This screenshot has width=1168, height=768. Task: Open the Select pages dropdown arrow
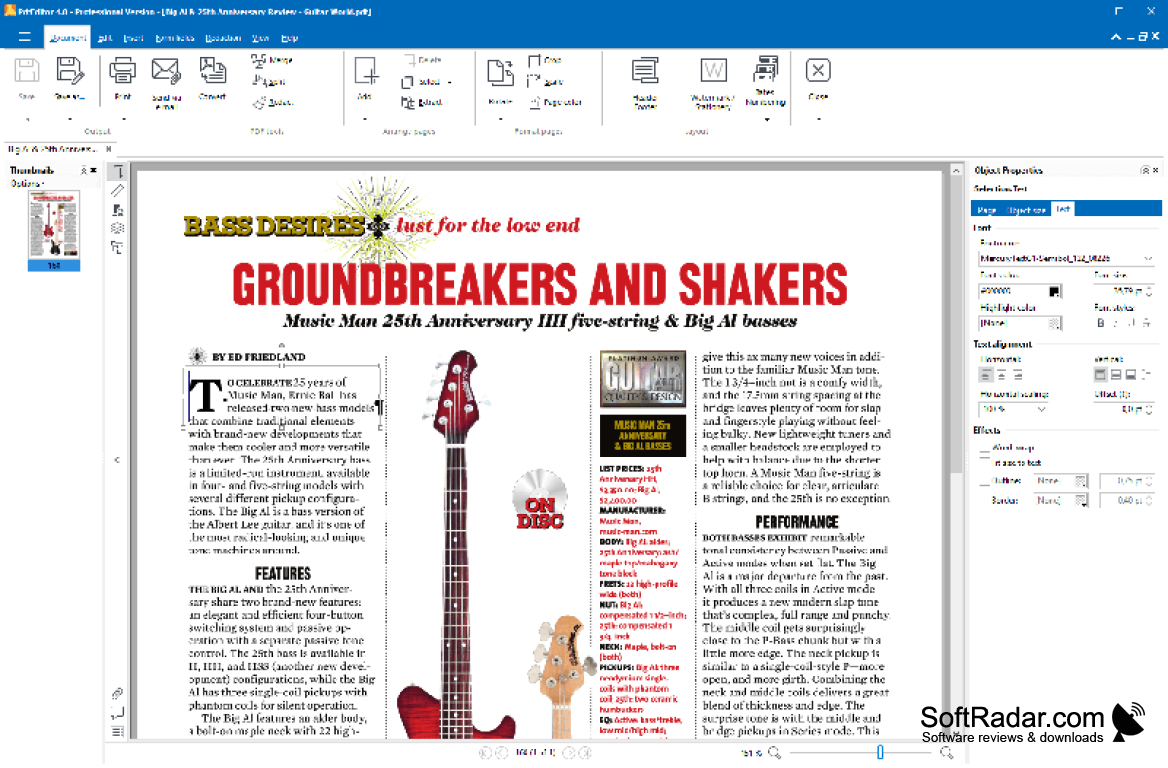[449, 82]
